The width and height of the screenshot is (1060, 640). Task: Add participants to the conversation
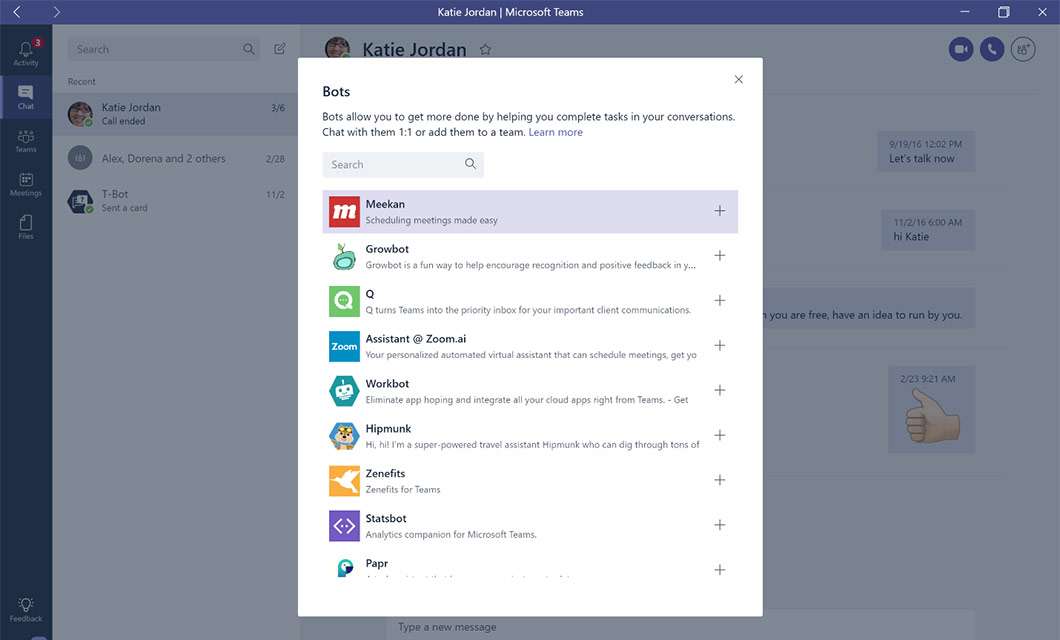pos(1022,48)
